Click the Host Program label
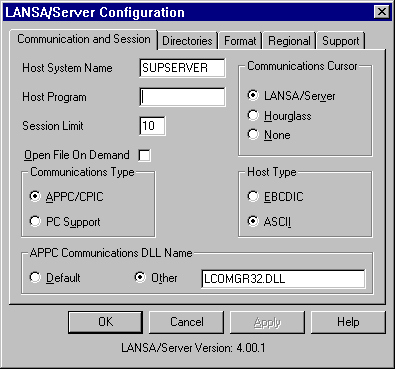 54,97
